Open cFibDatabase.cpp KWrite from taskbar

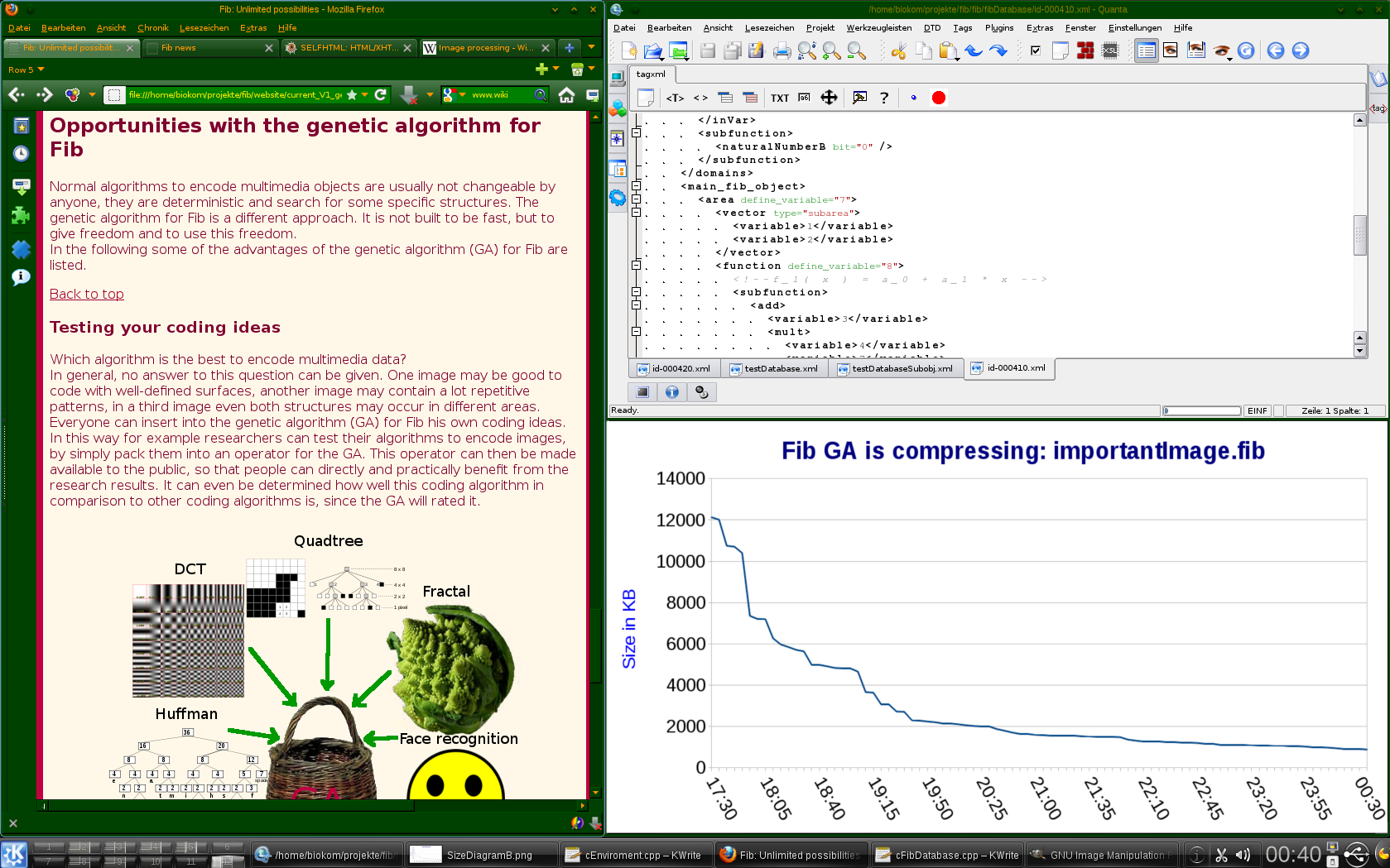[x=947, y=855]
